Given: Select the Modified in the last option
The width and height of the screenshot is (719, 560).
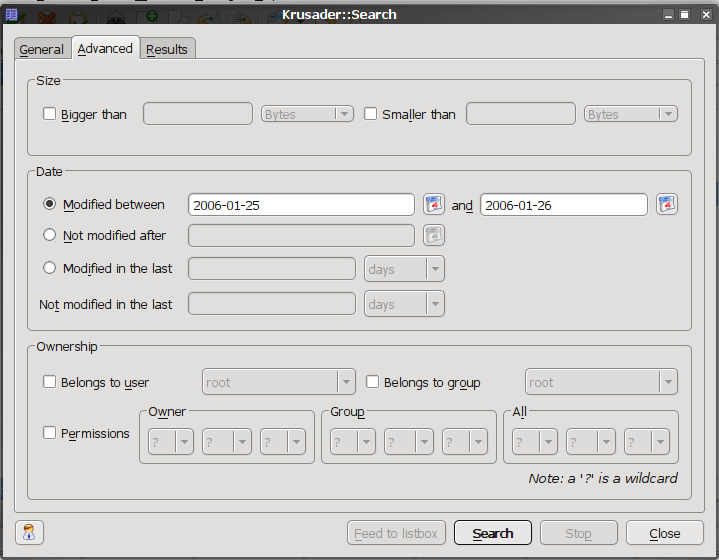Looking at the screenshot, I should tap(50, 268).
